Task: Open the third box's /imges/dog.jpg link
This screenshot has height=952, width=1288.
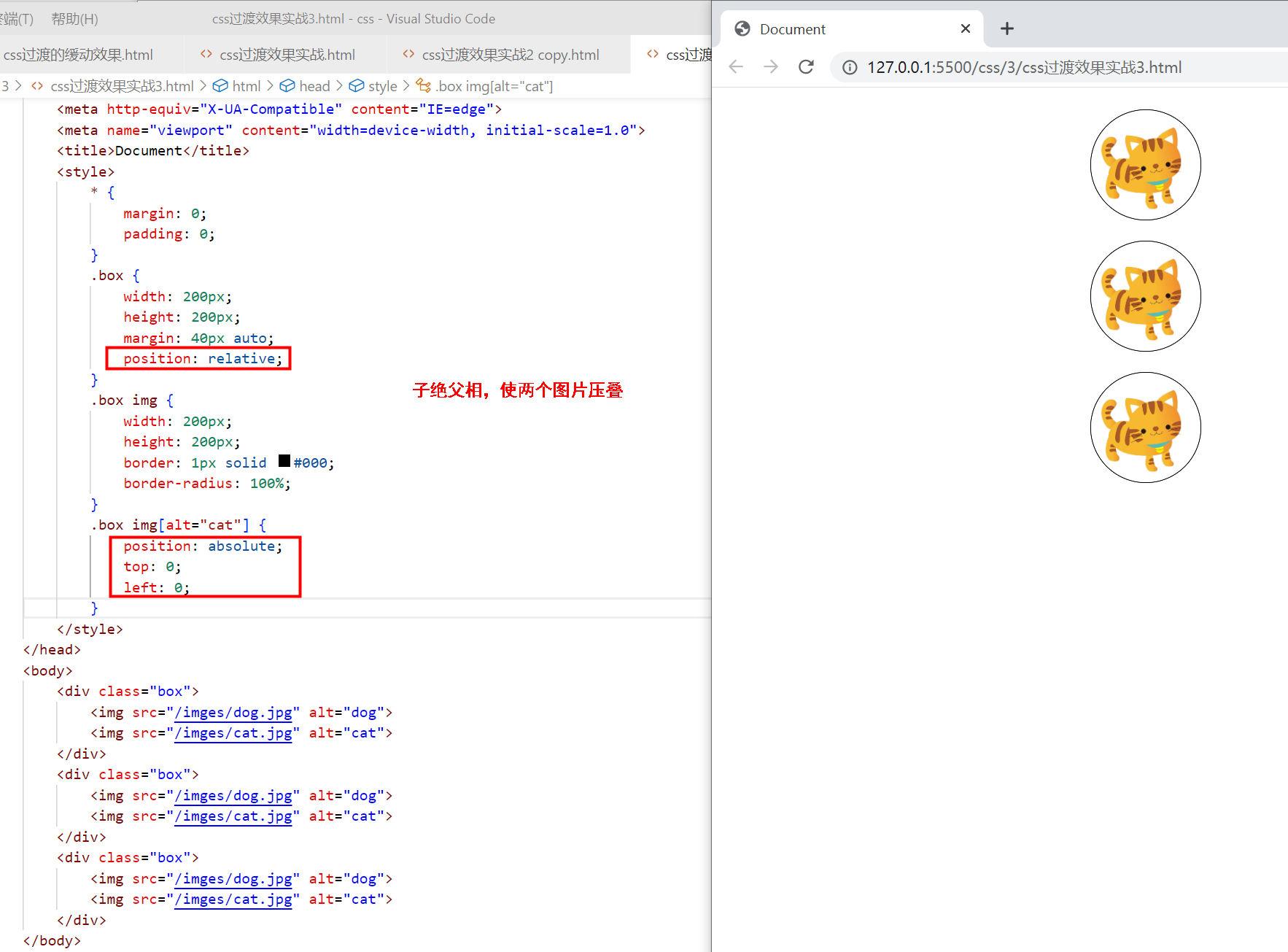Action: pos(233,879)
